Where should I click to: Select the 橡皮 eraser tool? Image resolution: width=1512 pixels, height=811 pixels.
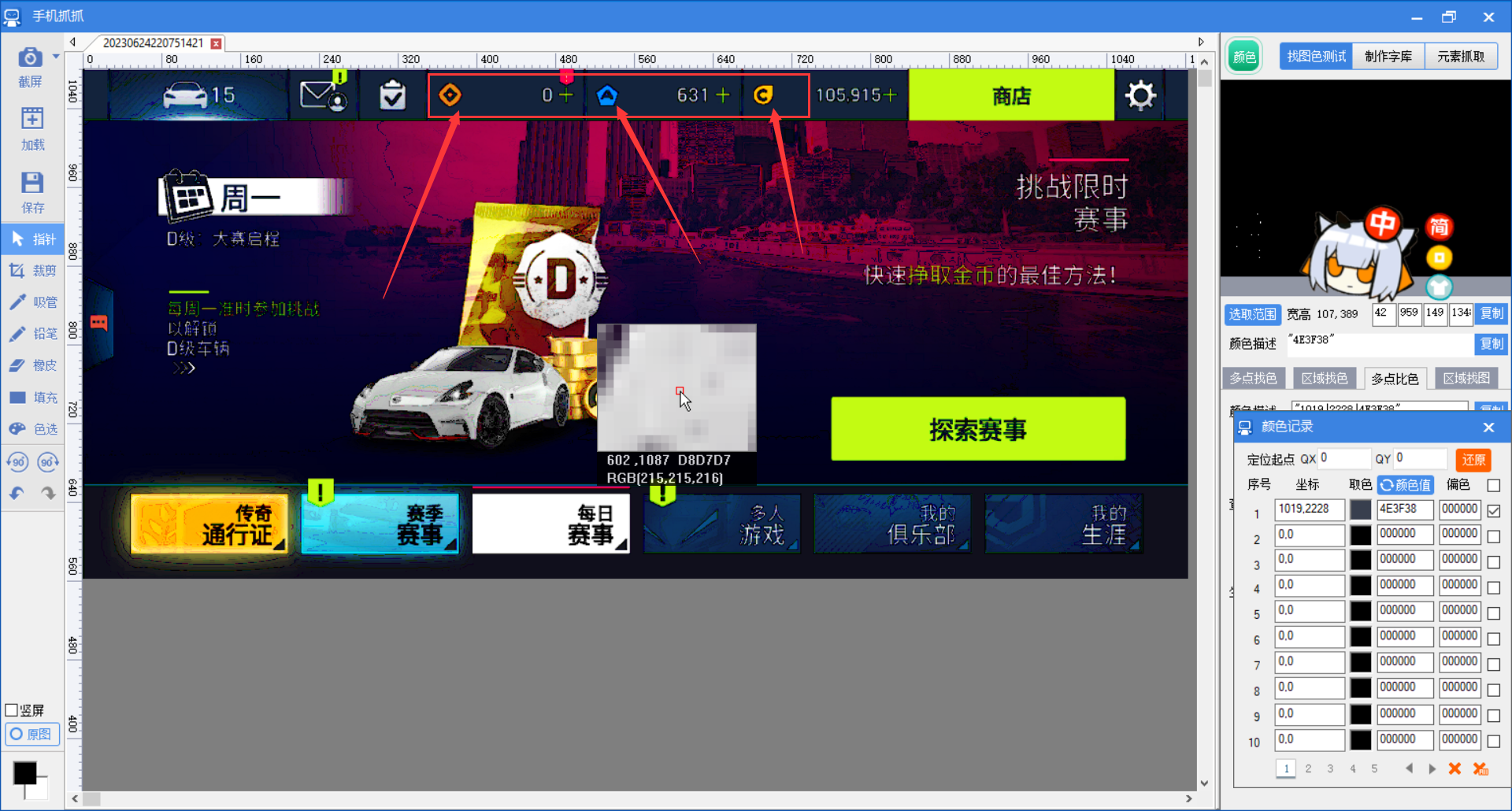(33, 365)
